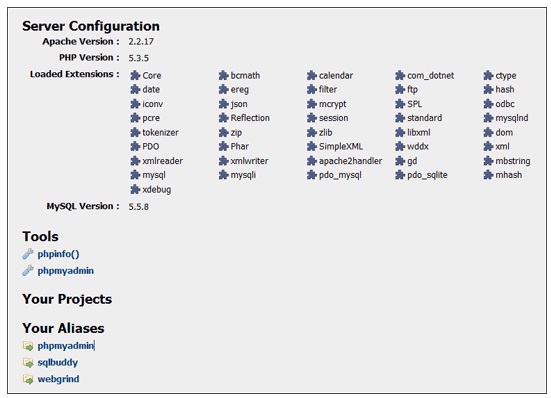This screenshot has width=551, height=398.
Task: Click the MySQL version number 5.5.8
Action: pos(138,207)
